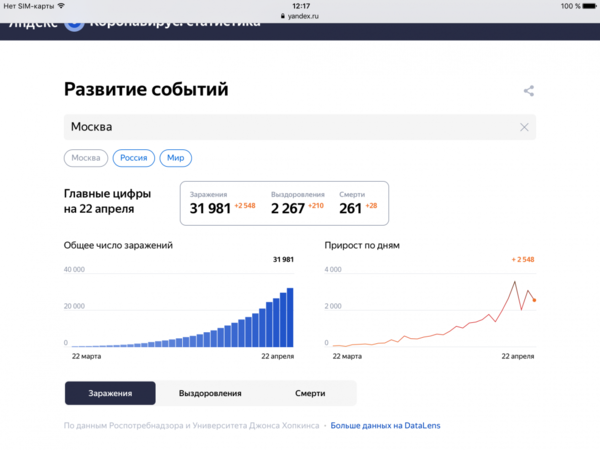Click the lock icon next to yandex.ru
Image resolution: width=600 pixels, height=450 pixels.
282,16
